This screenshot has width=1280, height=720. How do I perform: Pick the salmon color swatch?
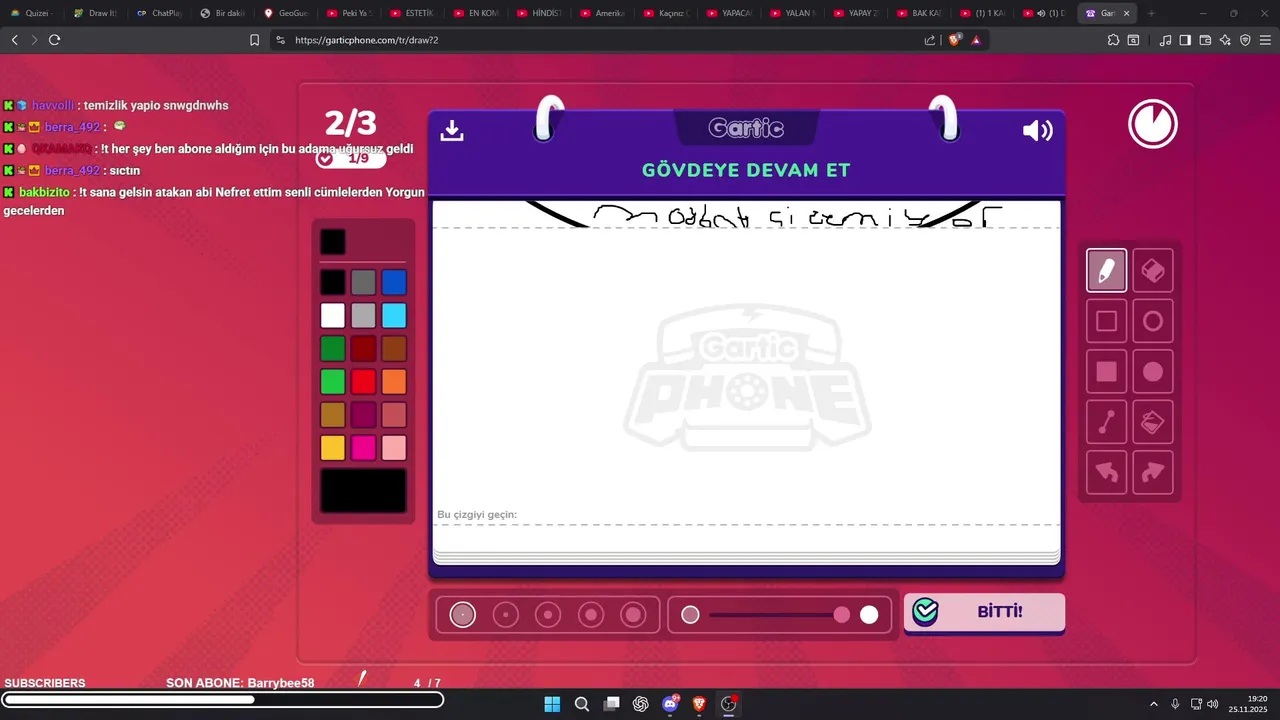pos(394,415)
